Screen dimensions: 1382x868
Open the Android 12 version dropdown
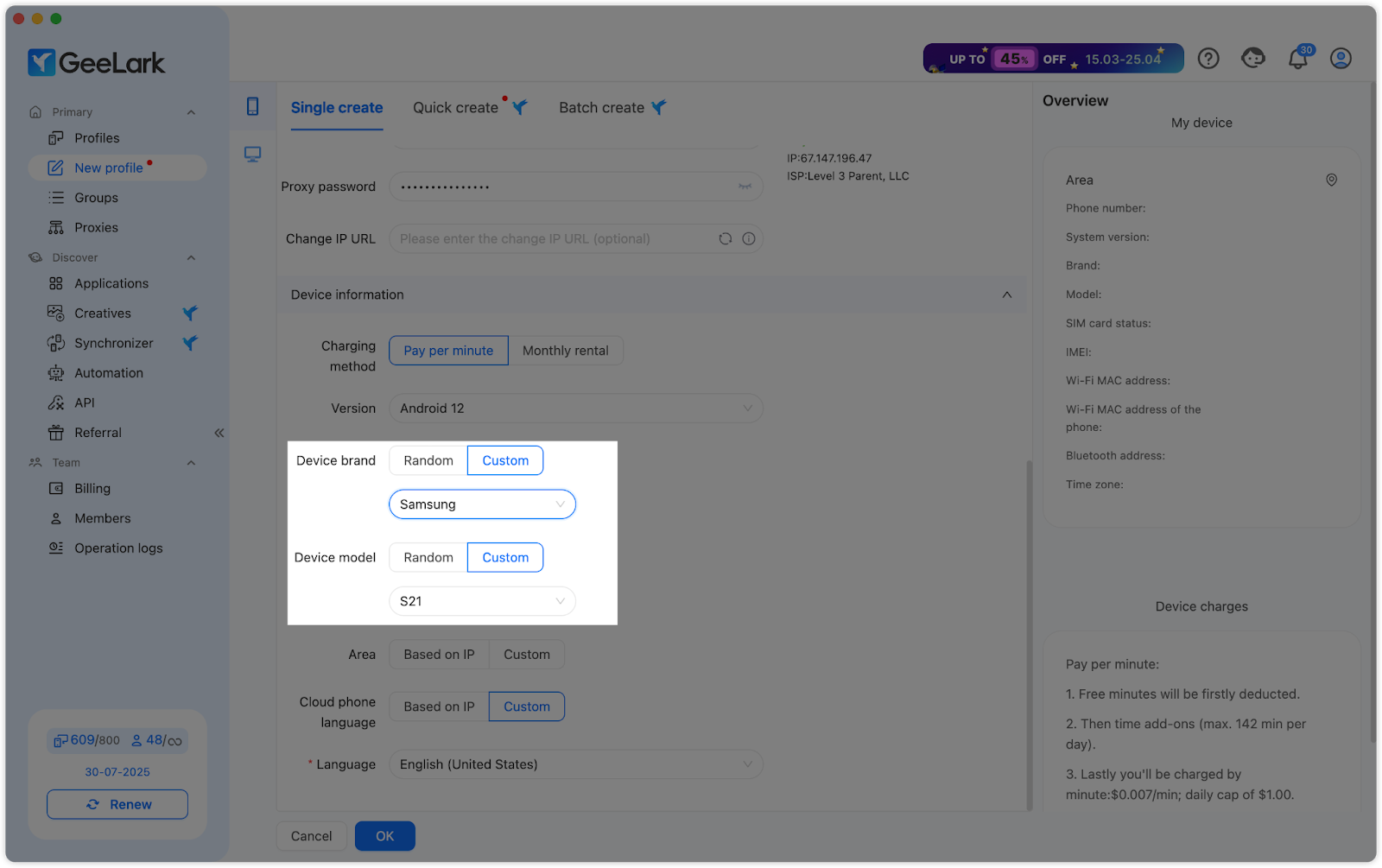coord(576,409)
